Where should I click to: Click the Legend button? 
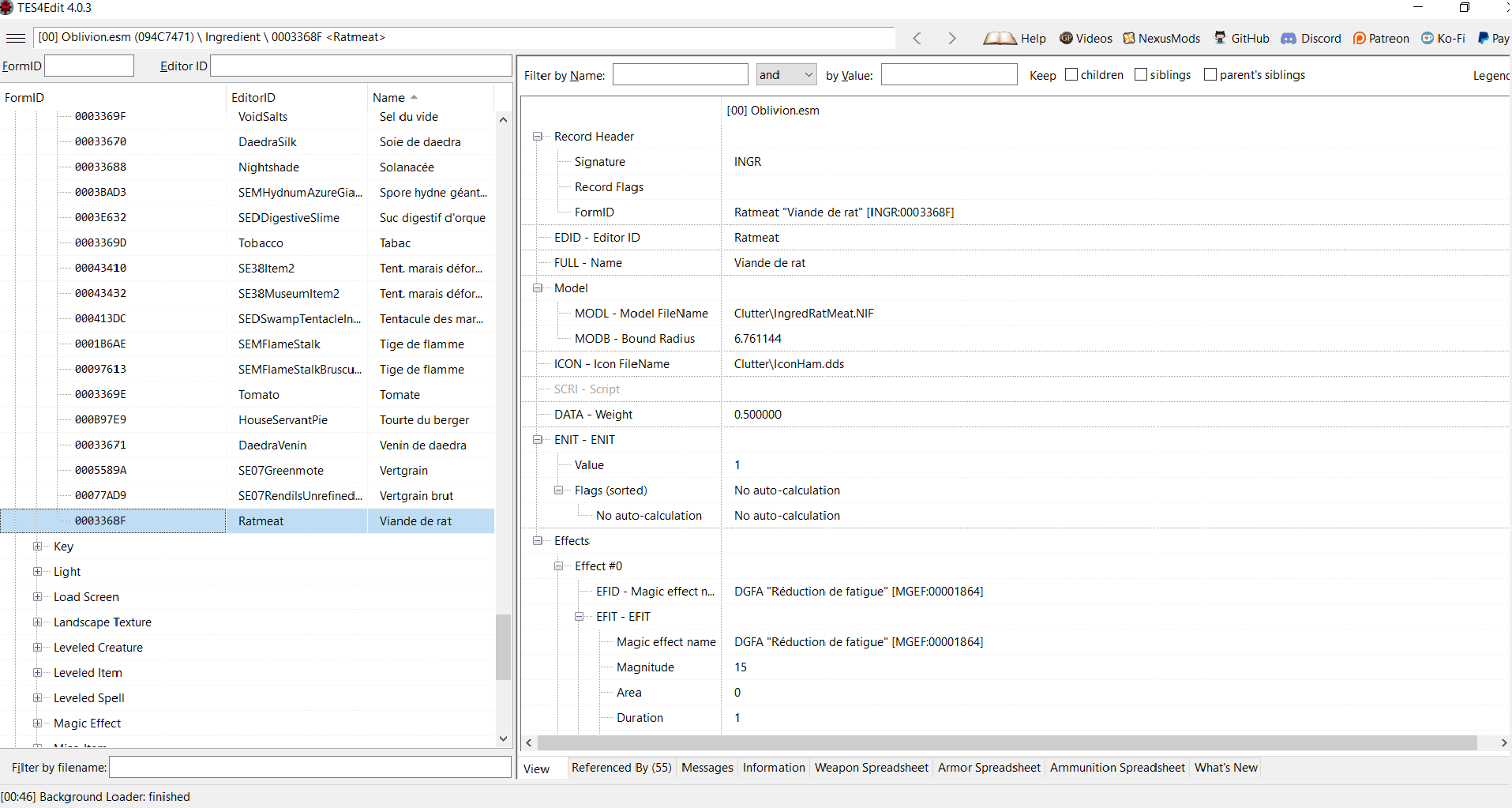tap(1491, 75)
